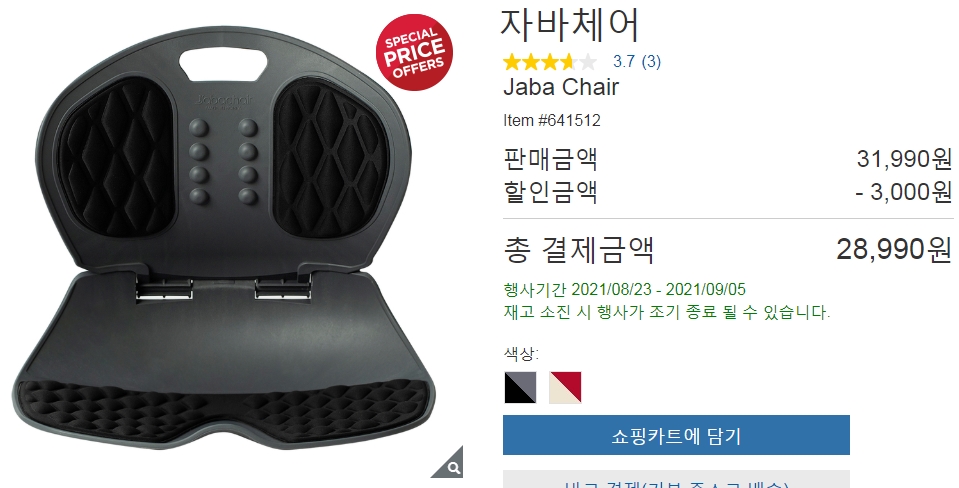Click the Item #641512 text
This screenshot has width=959, height=488.
(552, 120)
